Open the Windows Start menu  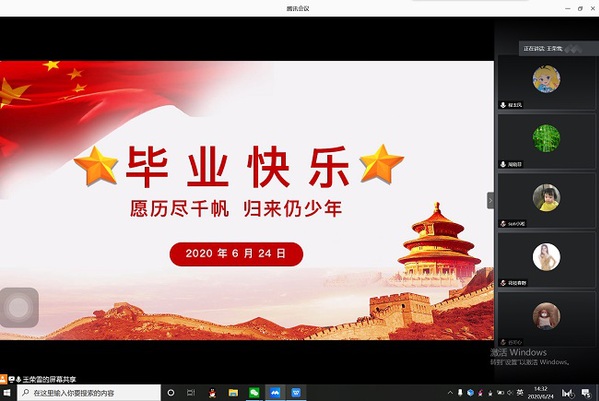pos(8,393)
